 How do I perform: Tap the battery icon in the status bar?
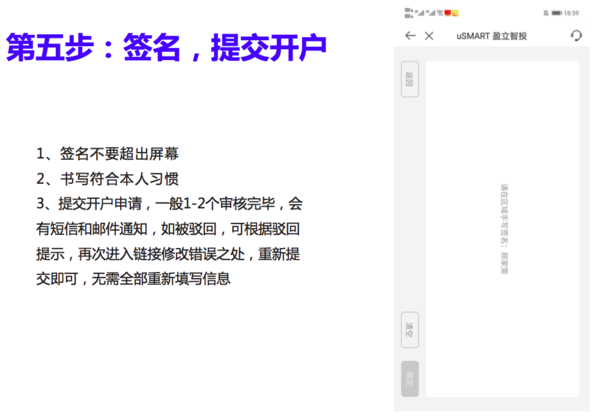(x=556, y=13)
